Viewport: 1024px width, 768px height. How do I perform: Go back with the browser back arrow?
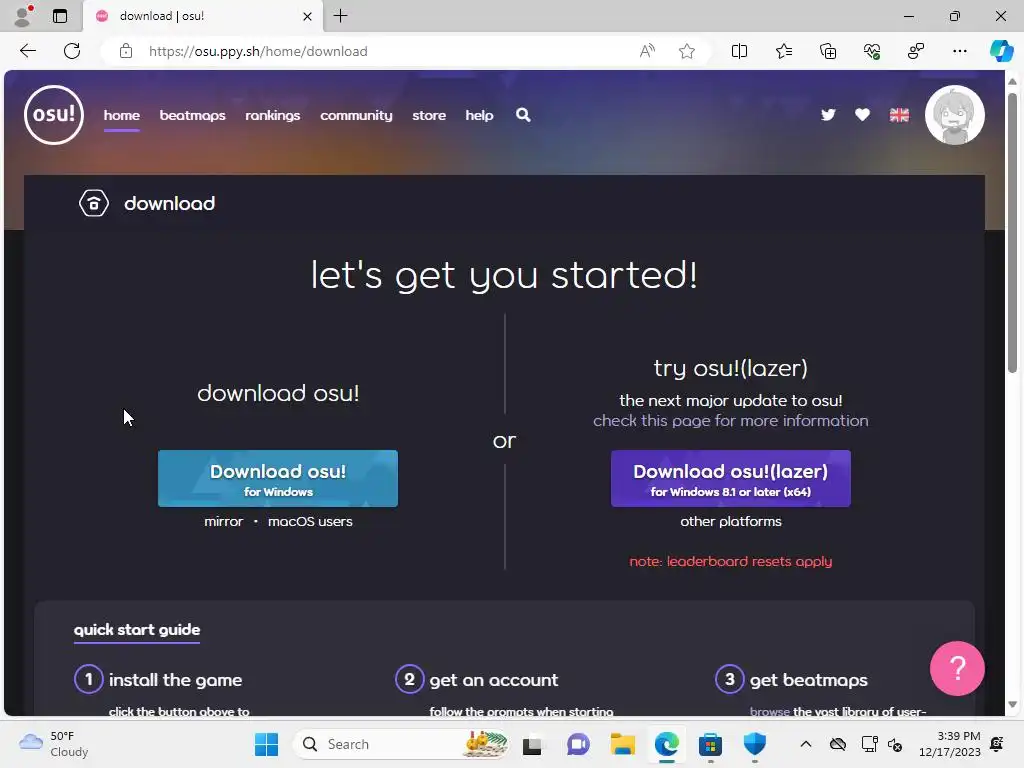pyautogui.click(x=27, y=51)
